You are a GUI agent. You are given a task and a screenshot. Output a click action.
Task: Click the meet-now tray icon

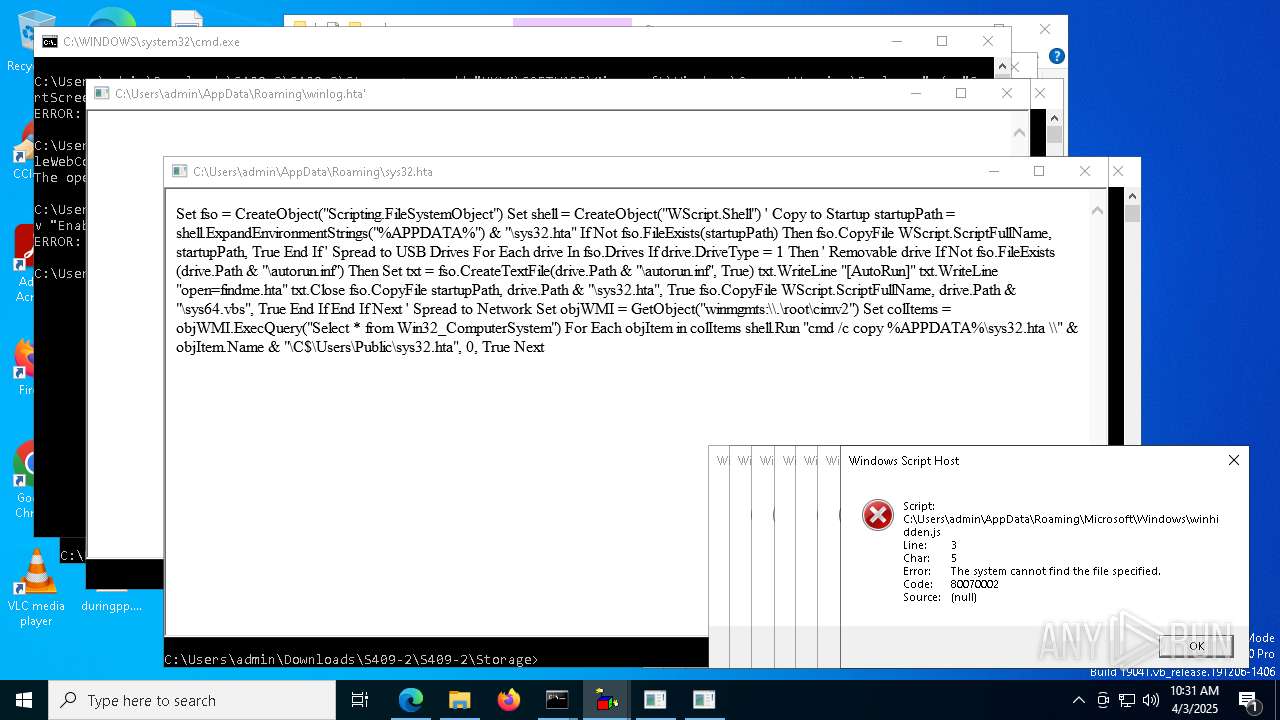click(1103, 700)
